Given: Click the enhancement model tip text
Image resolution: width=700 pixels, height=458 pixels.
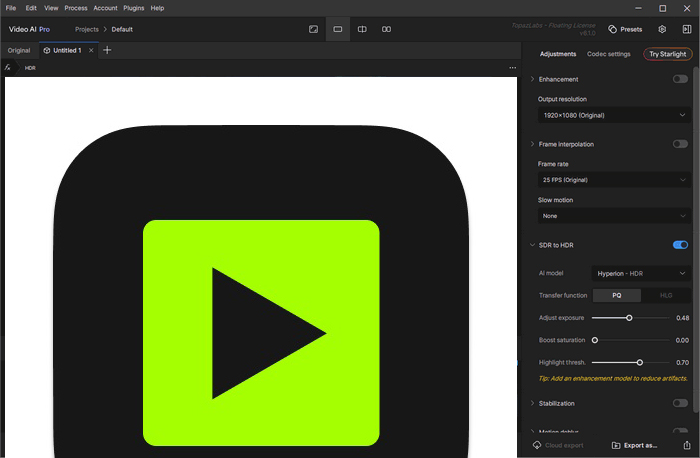Looking at the screenshot, I should click(613, 379).
